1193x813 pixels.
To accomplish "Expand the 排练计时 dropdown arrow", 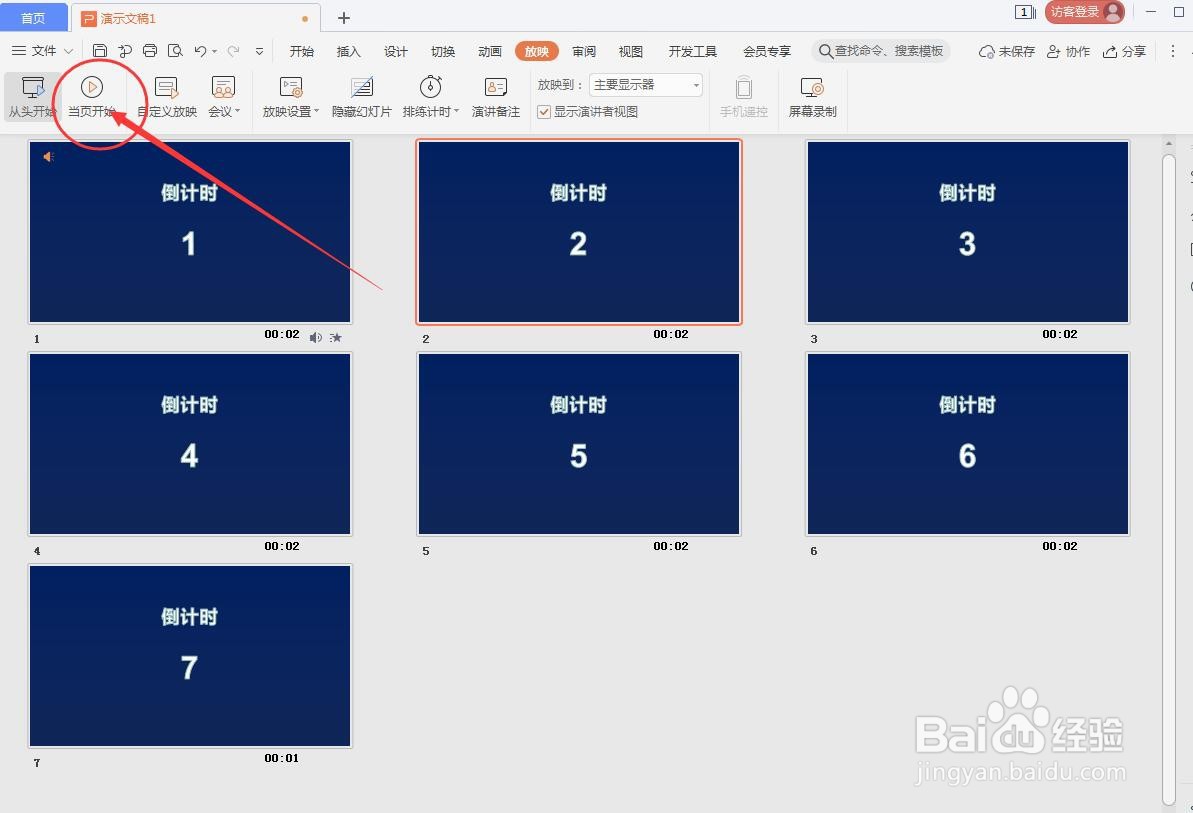I will tap(457, 111).
